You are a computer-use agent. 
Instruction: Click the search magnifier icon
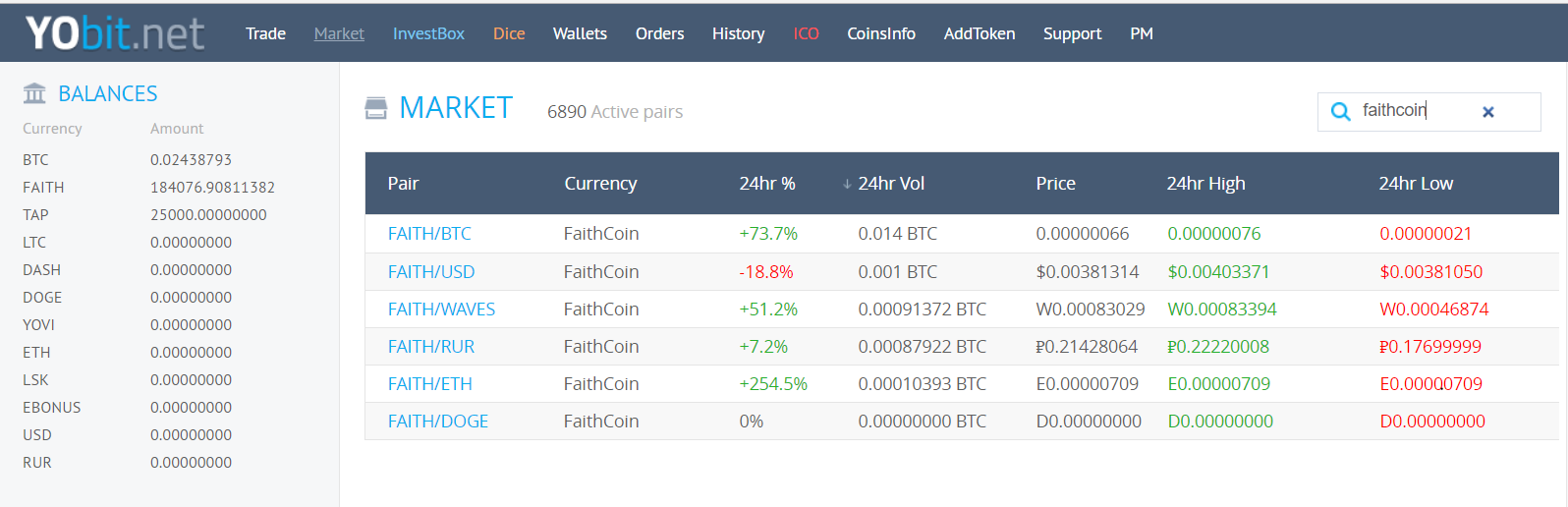click(1340, 112)
